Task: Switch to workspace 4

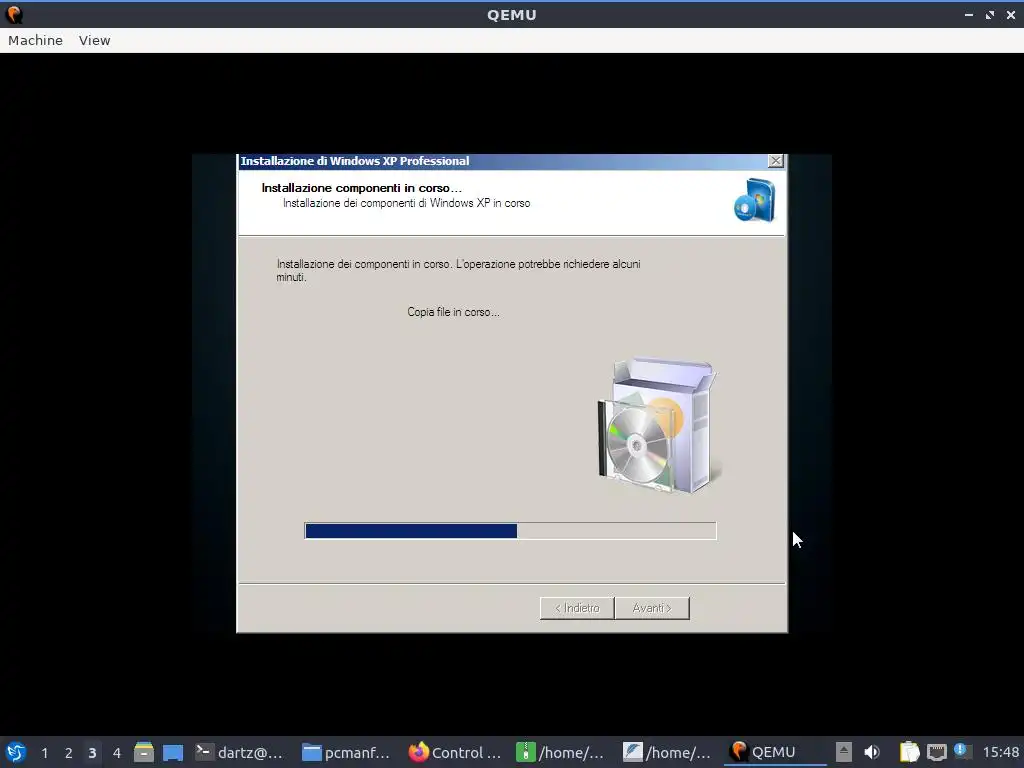Action: click(x=116, y=753)
